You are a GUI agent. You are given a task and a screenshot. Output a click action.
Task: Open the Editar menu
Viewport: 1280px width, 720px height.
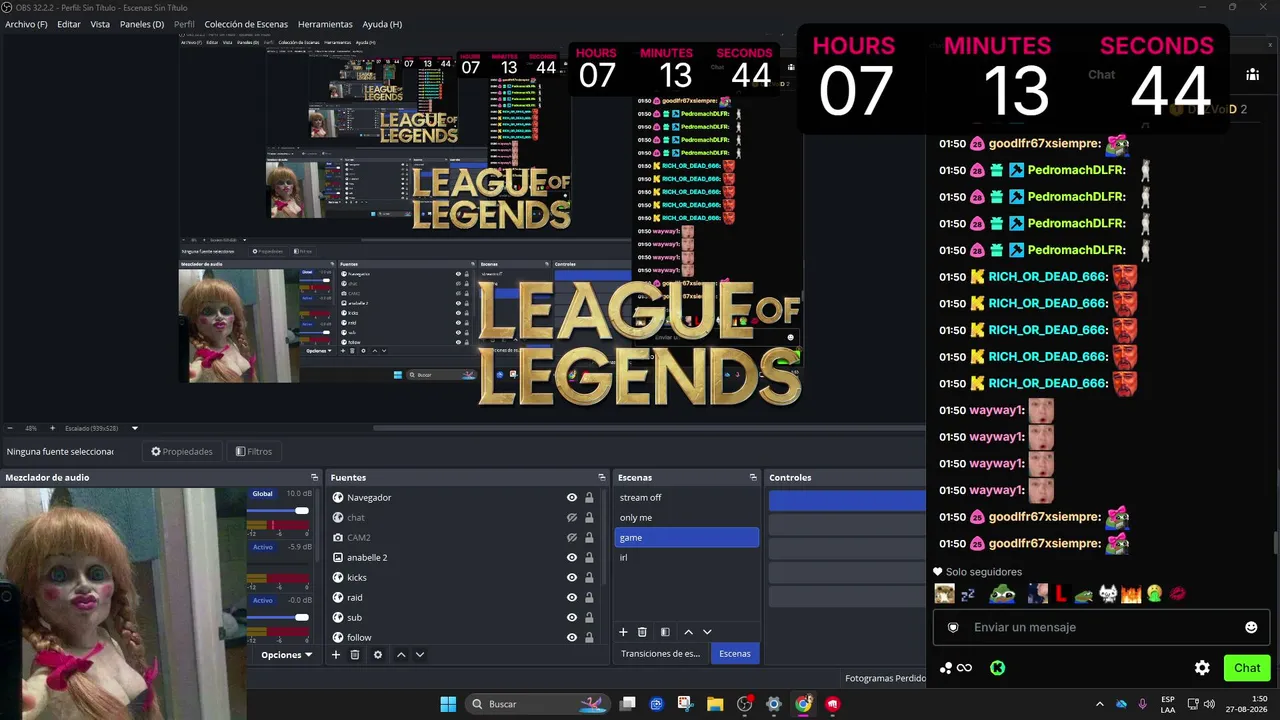click(x=69, y=24)
